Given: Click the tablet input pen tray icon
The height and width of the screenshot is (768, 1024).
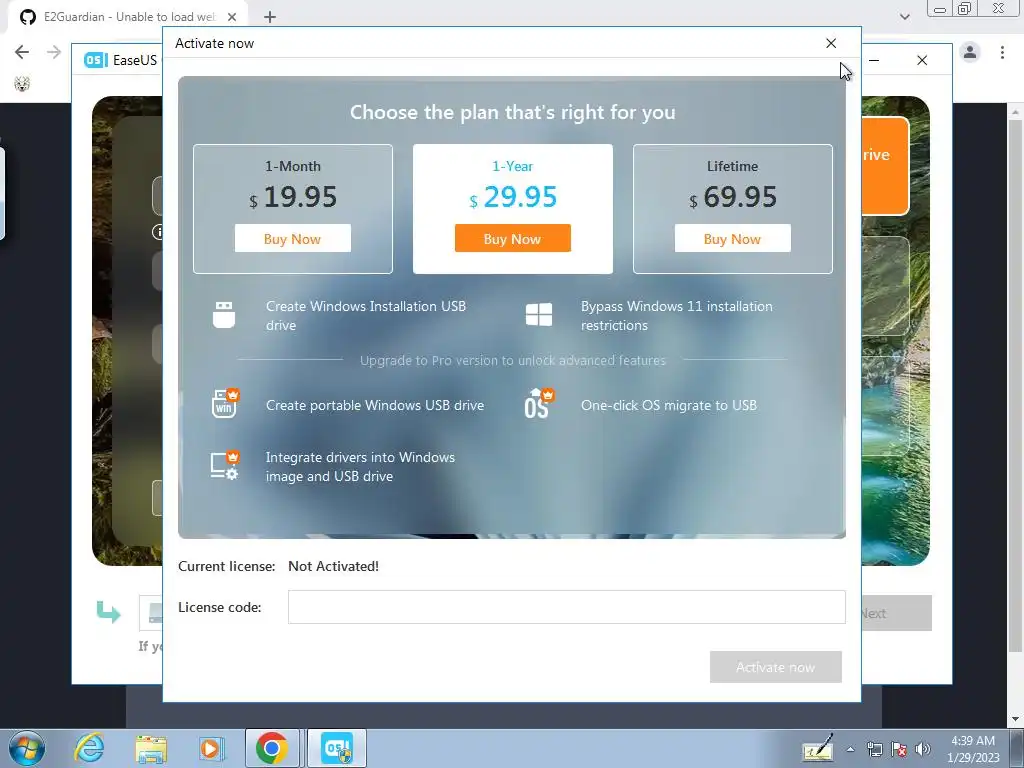Looking at the screenshot, I should point(818,748).
